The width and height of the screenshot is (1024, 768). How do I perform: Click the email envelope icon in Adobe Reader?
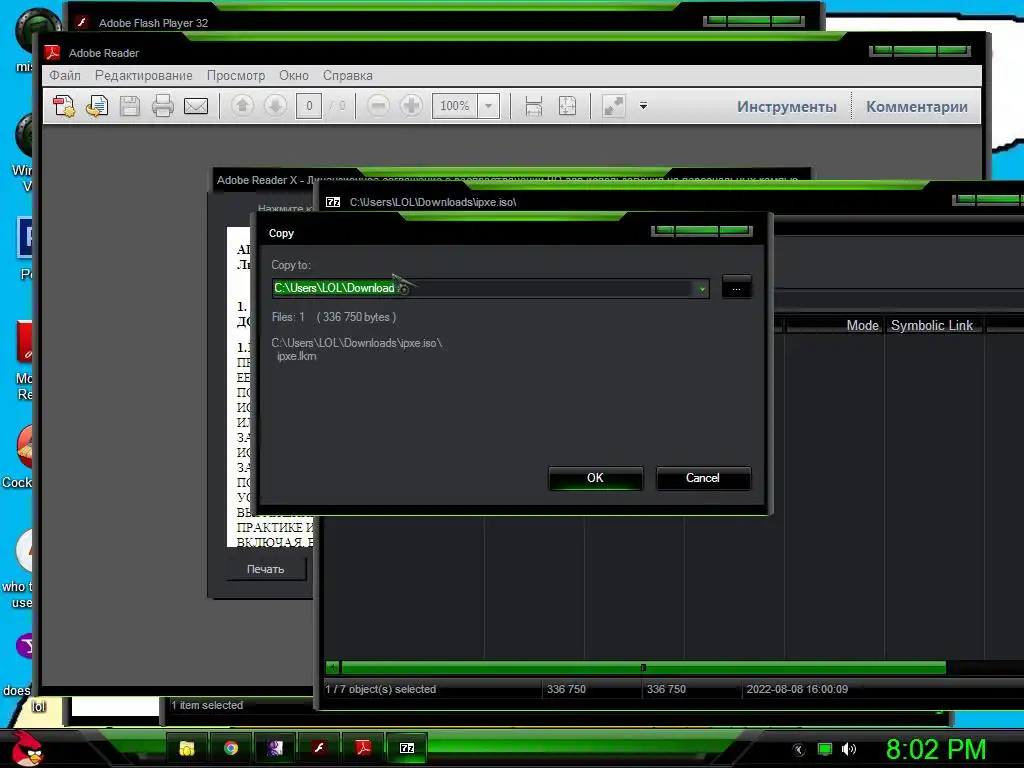(196, 106)
